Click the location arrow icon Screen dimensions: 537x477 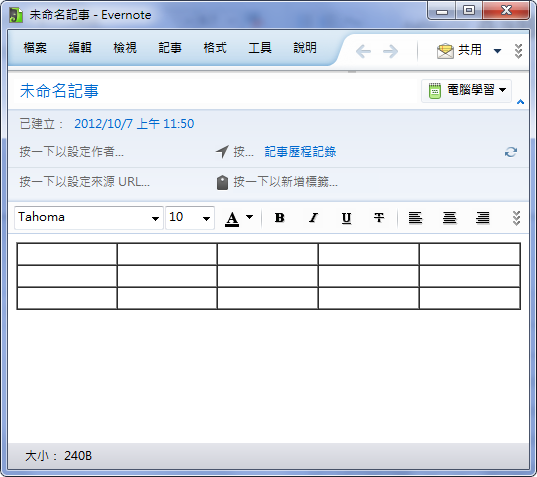pos(222,151)
